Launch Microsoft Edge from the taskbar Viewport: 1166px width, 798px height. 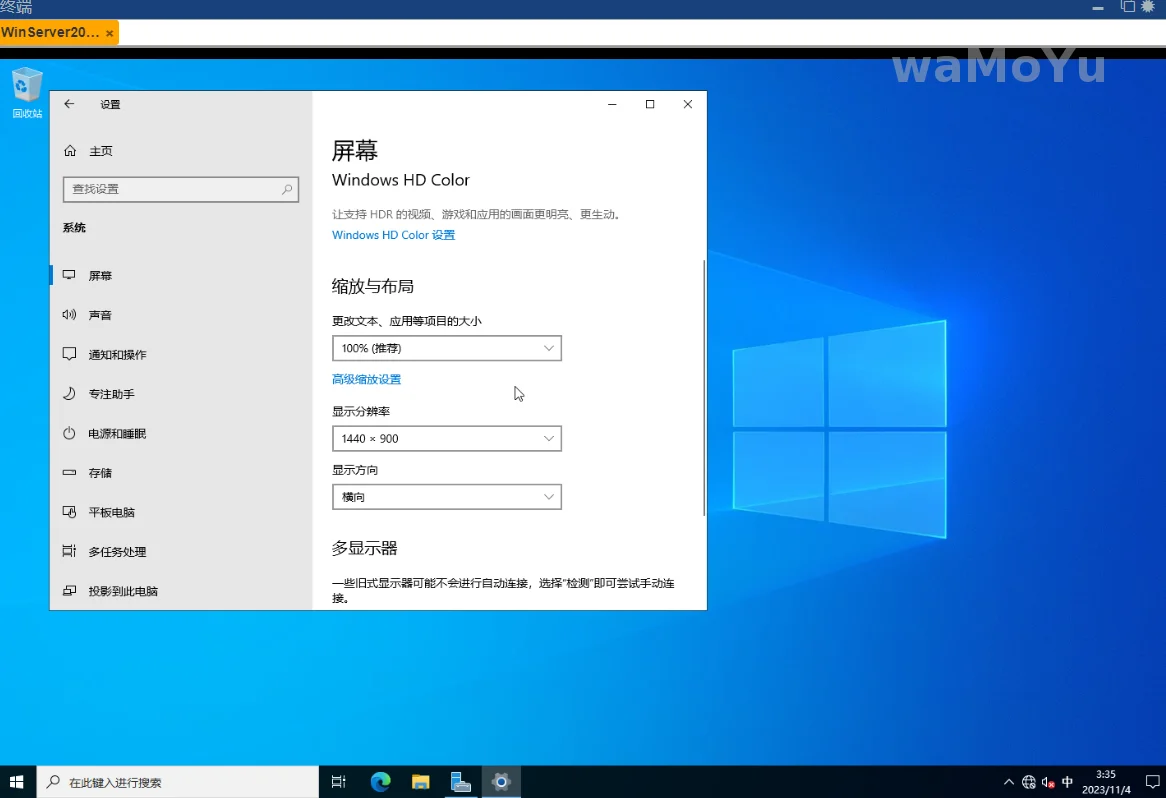380,782
